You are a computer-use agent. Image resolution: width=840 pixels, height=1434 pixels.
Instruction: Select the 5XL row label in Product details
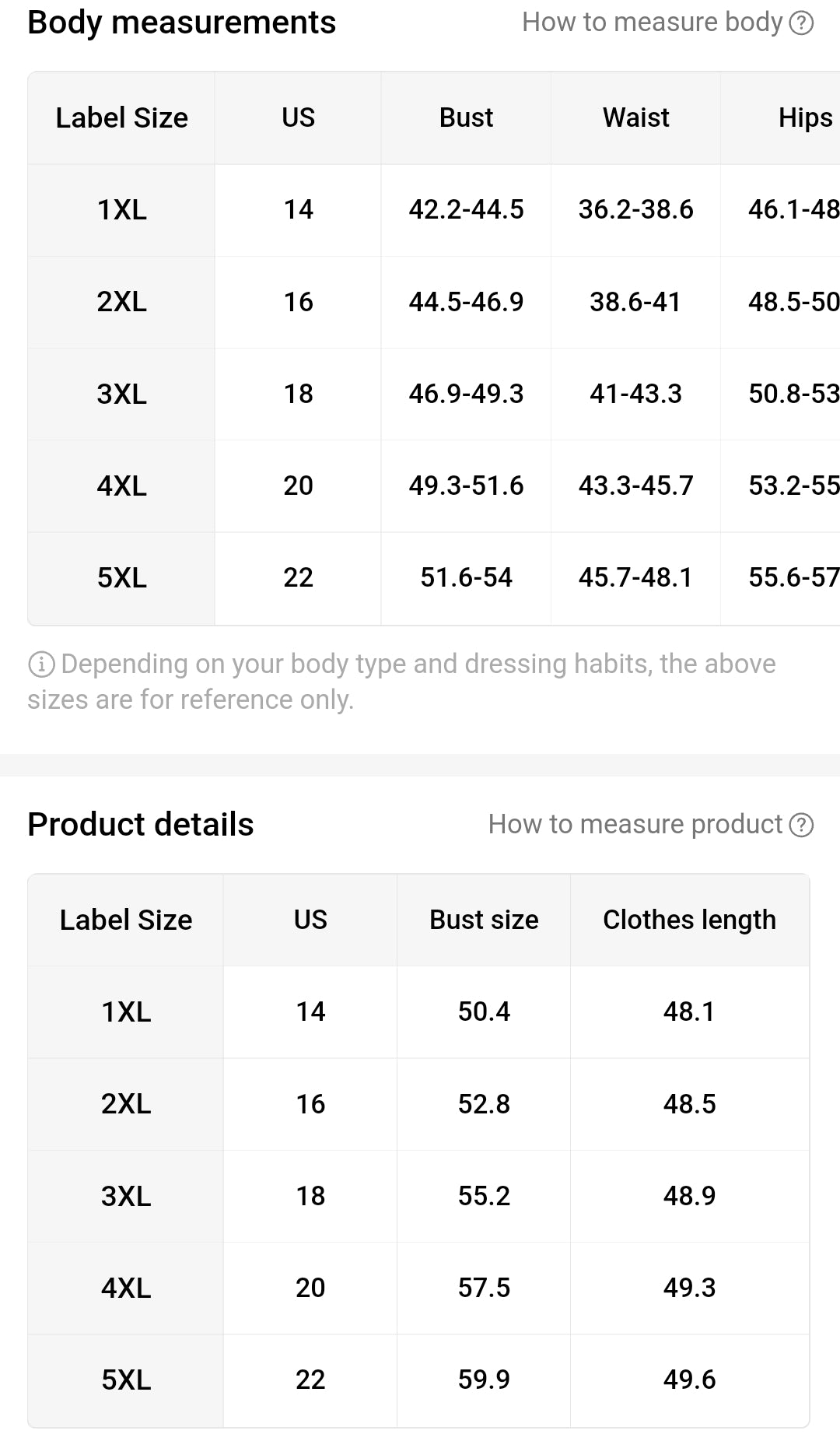(126, 1380)
